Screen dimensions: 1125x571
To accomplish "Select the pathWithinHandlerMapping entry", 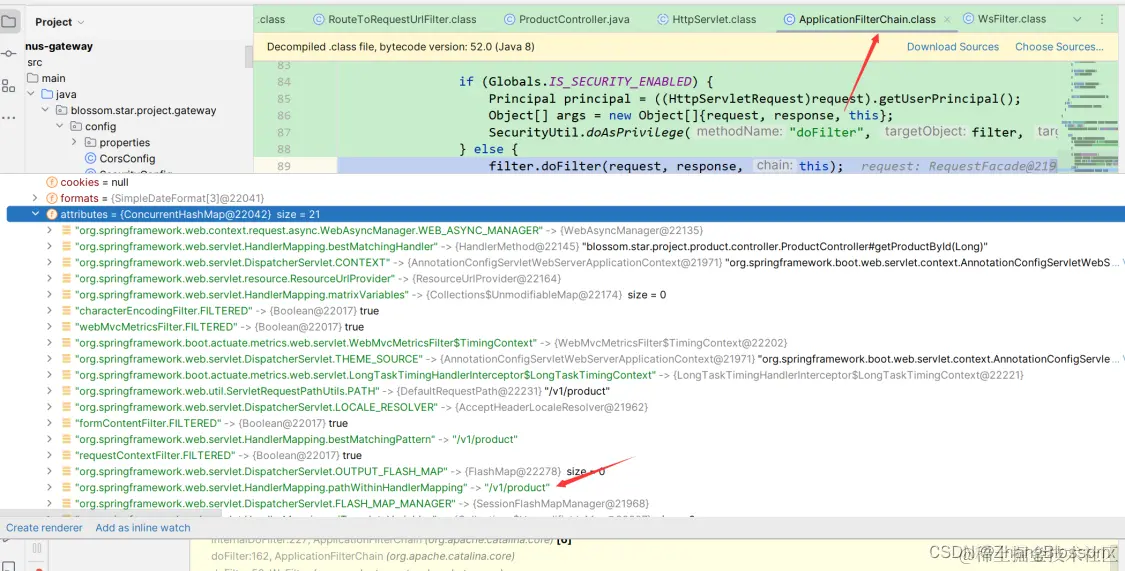I will [x=312, y=487].
